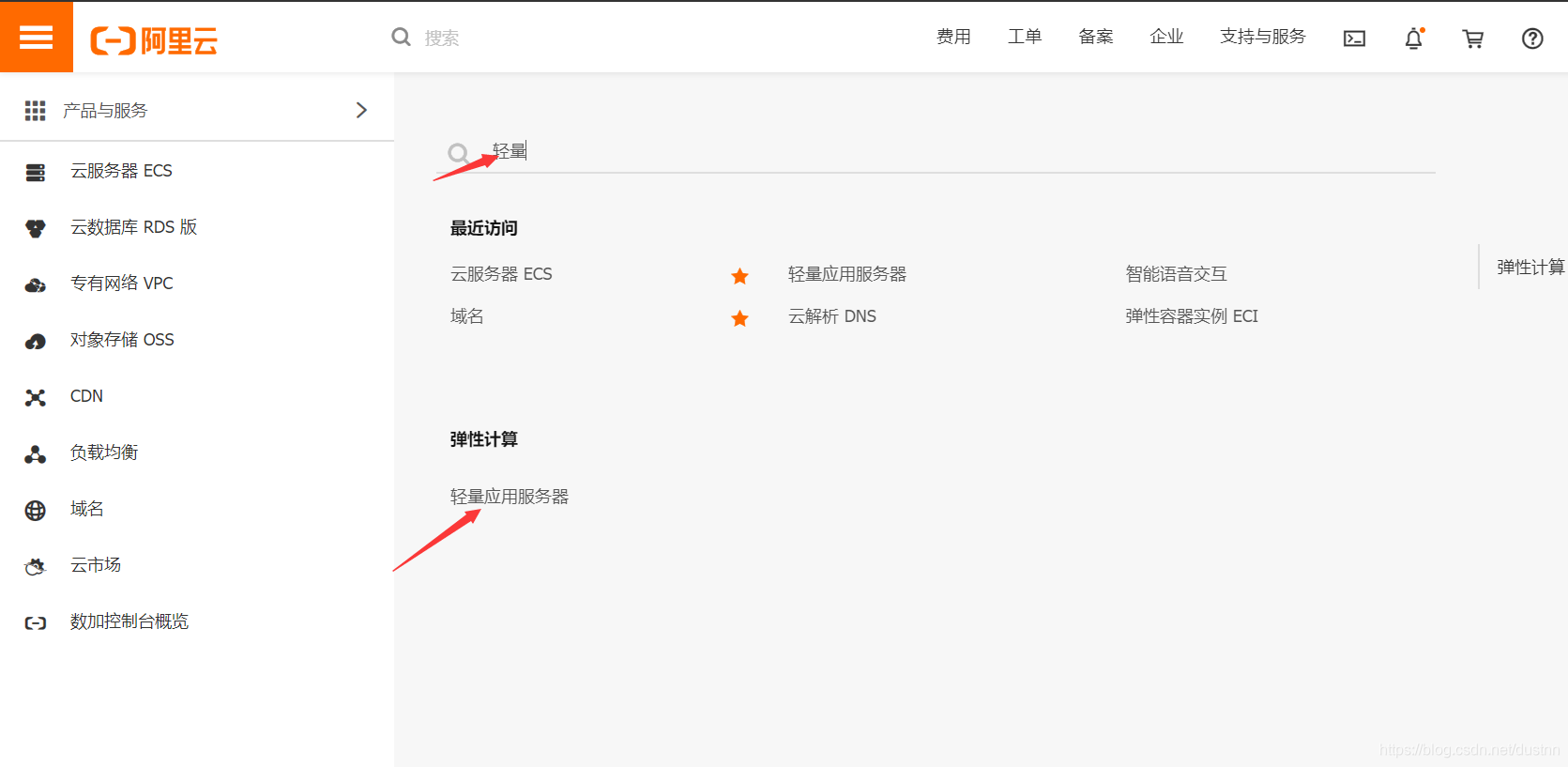Open the Cloud Shell terminal icon
This screenshot has width=1568, height=767.
[1354, 38]
